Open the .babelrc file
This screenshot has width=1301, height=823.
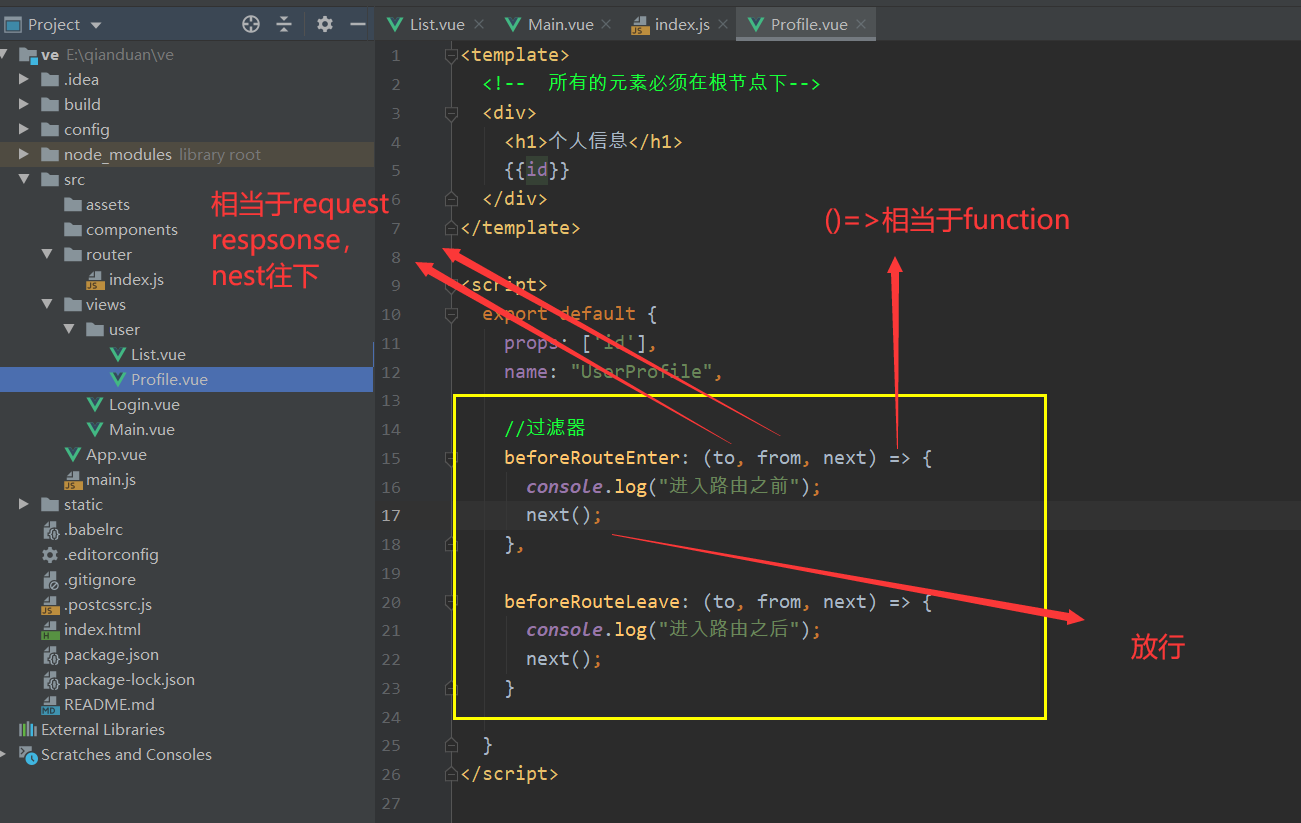tap(93, 530)
